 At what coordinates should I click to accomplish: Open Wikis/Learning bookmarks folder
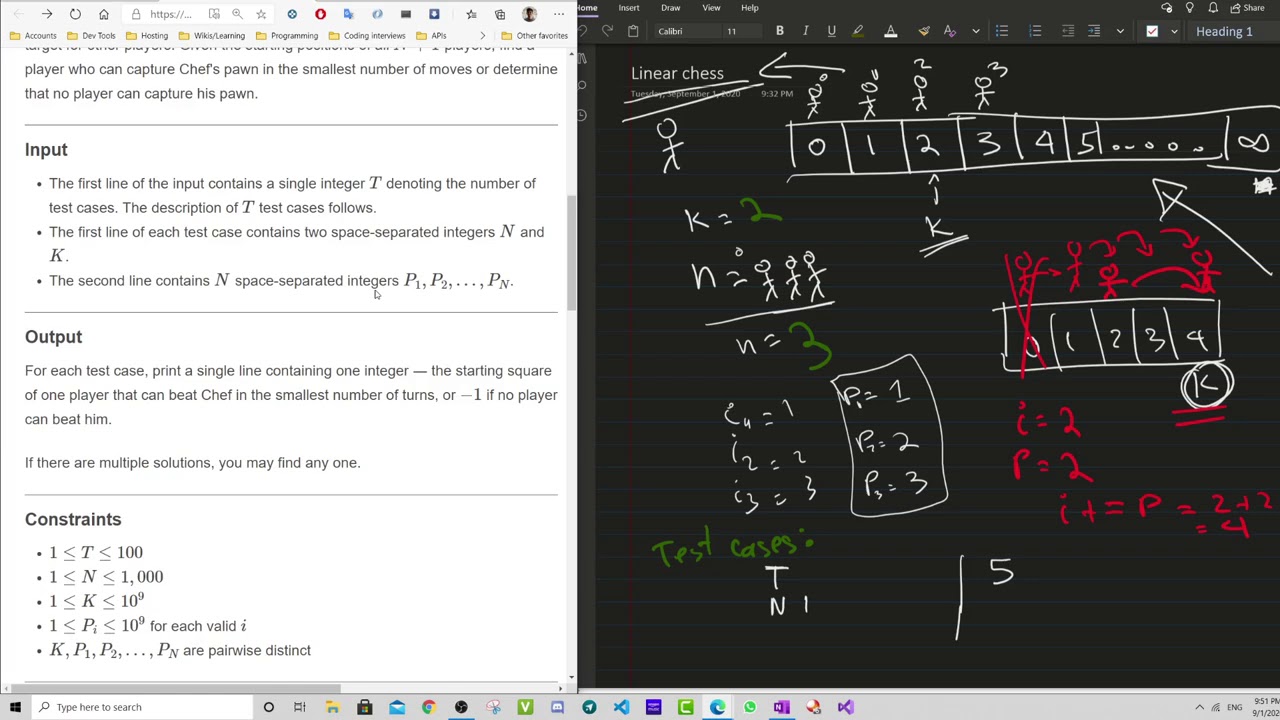point(212,36)
